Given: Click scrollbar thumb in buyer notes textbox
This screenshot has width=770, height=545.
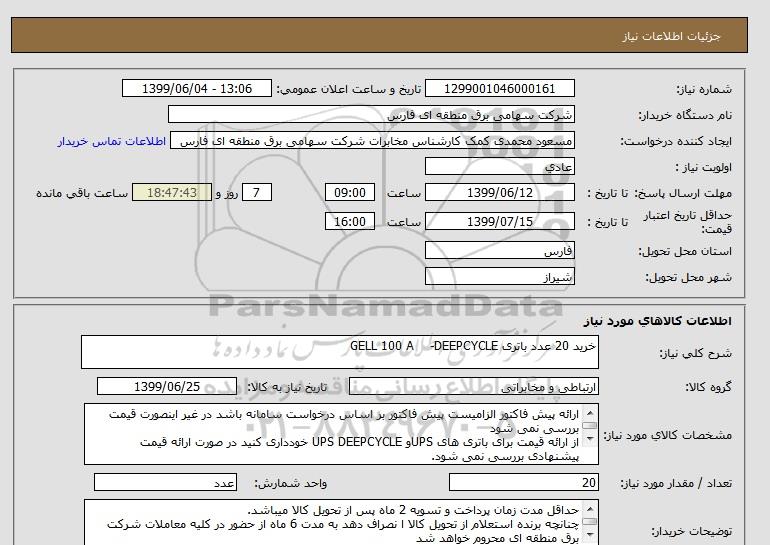Looking at the screenshot, I should (x=589, y=521).
